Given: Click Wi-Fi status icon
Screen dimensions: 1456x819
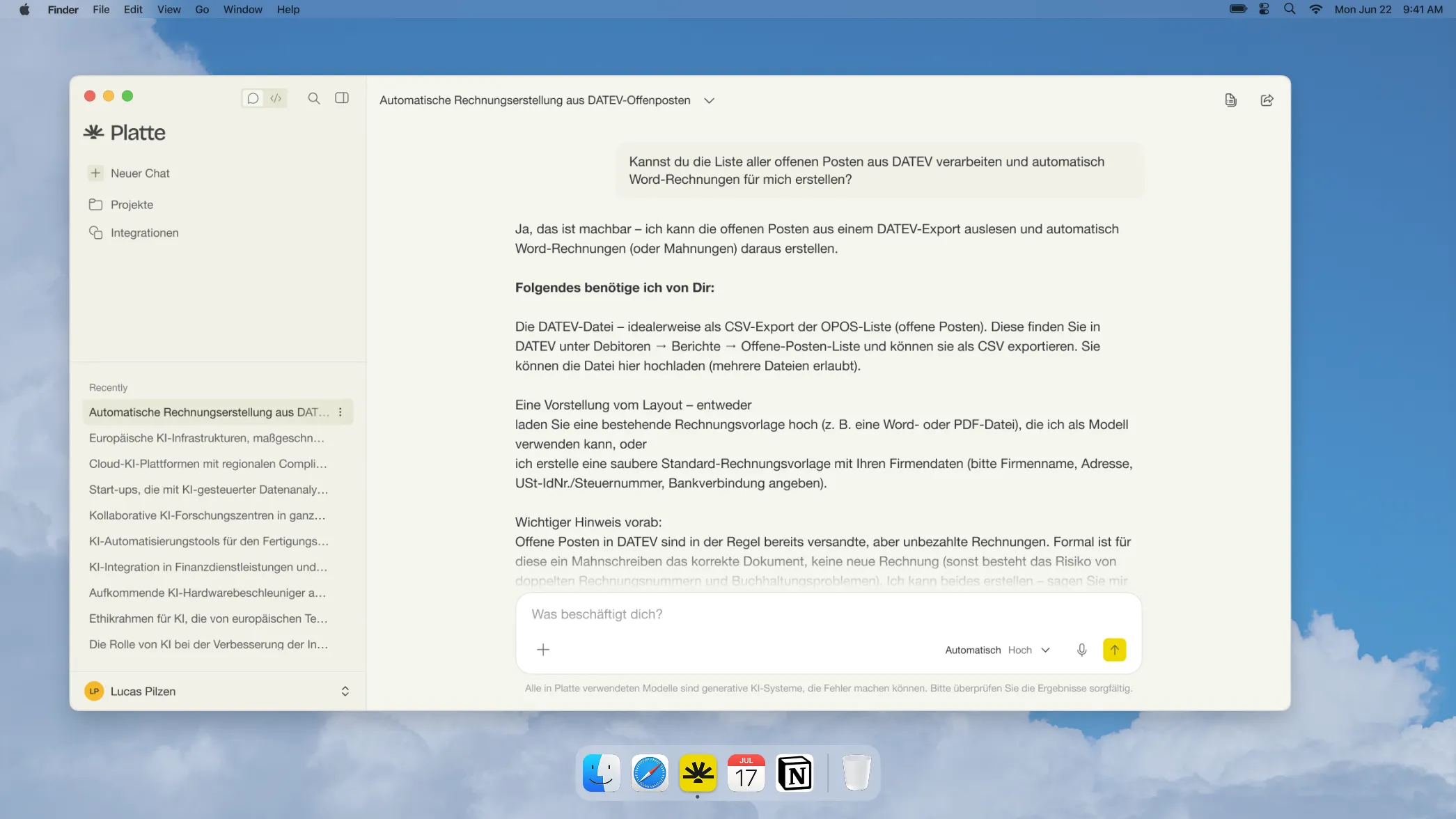Looking at the screenshot, I should click(1315, 9).
